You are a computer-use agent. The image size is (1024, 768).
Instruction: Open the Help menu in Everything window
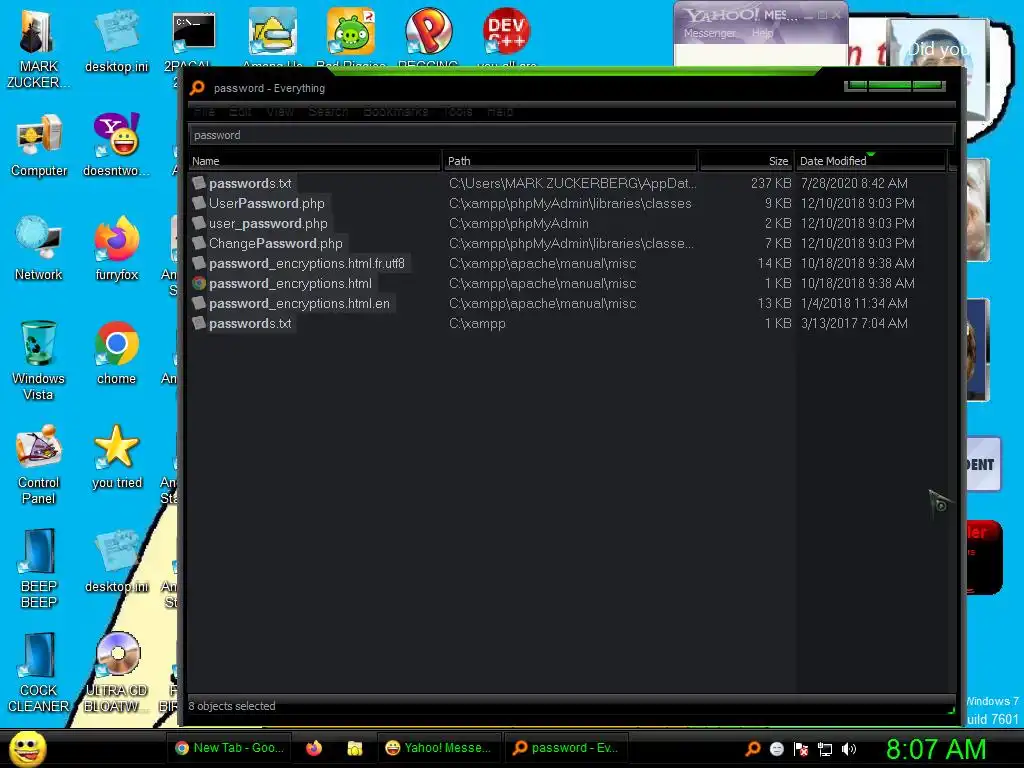[500, 112]
